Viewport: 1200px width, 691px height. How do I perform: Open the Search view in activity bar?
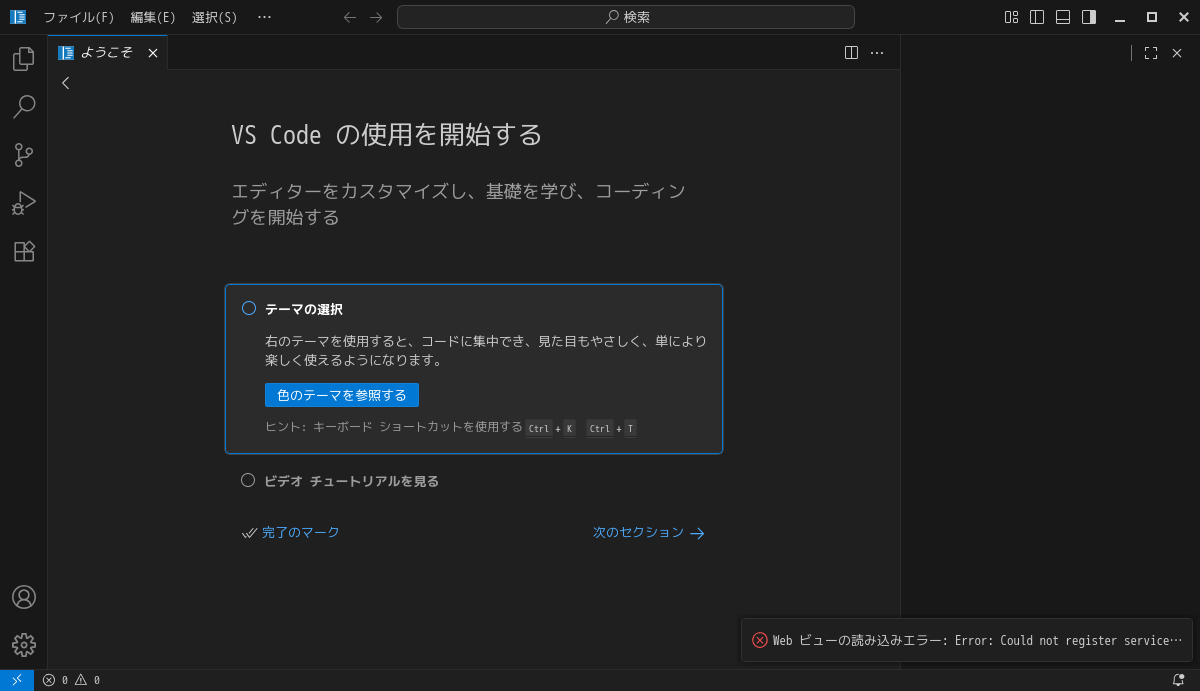tap(24, 107)
